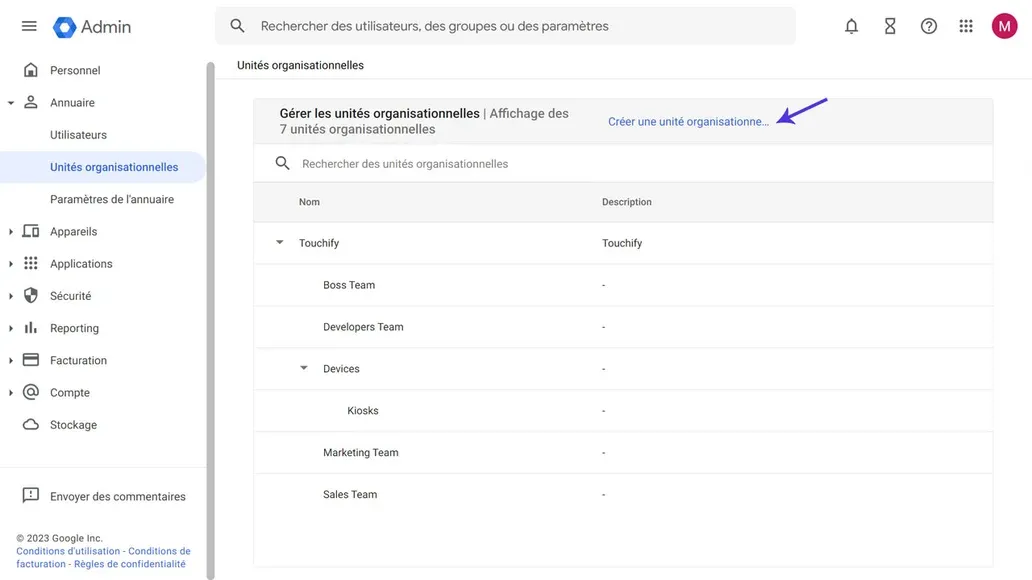Collapse the Touchify organizational unit
This screenshot has width=1032, height=580.
(279, 242)
